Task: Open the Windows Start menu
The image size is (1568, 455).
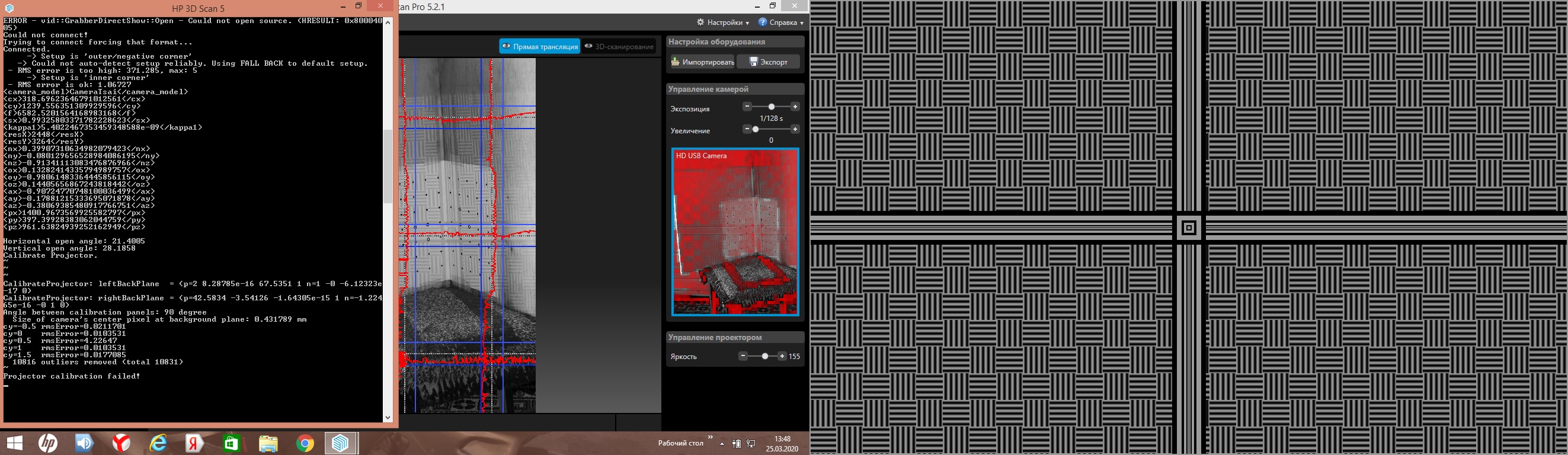Action: (15, 443)
